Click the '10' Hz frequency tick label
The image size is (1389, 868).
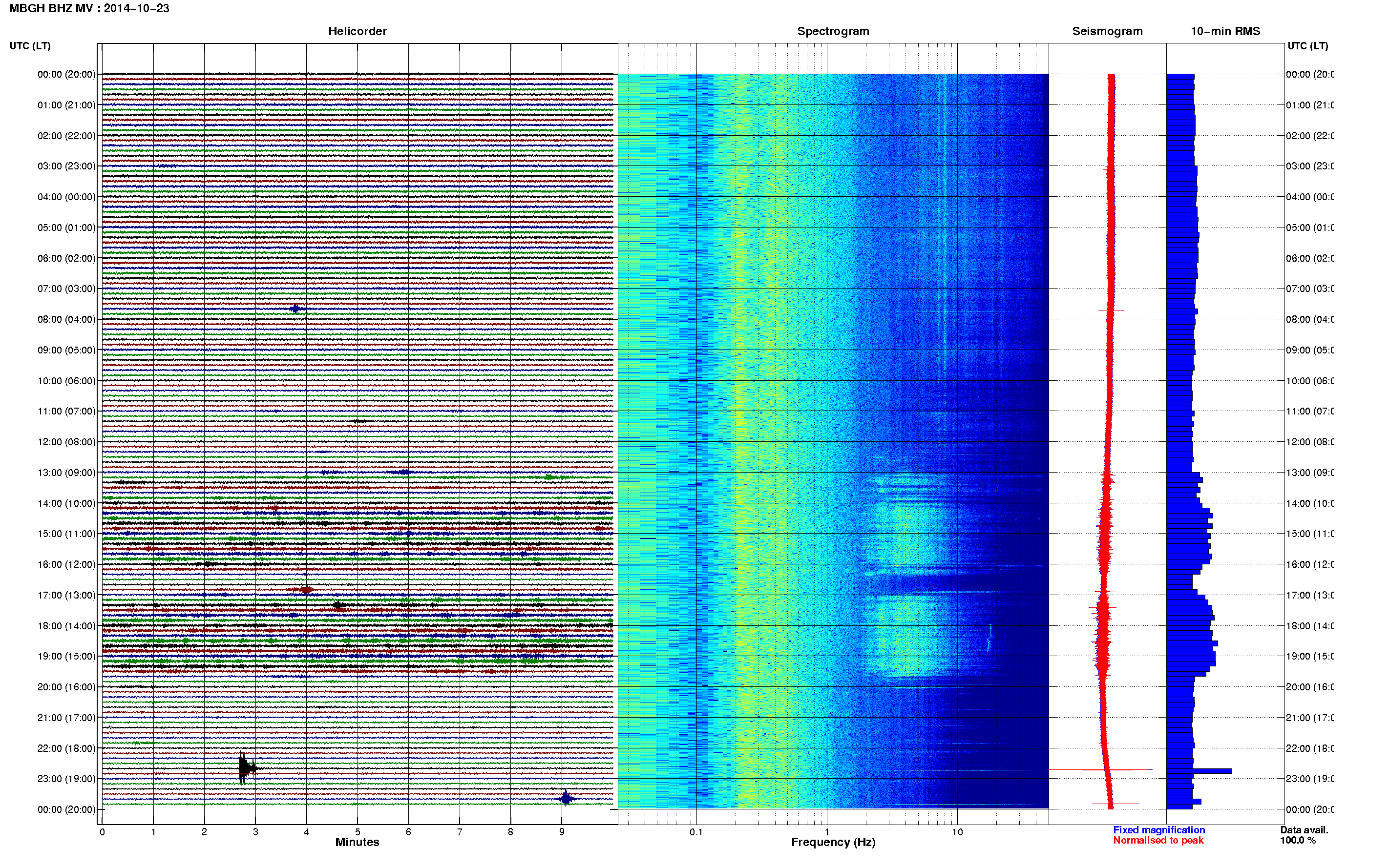[x=957, y=832]
